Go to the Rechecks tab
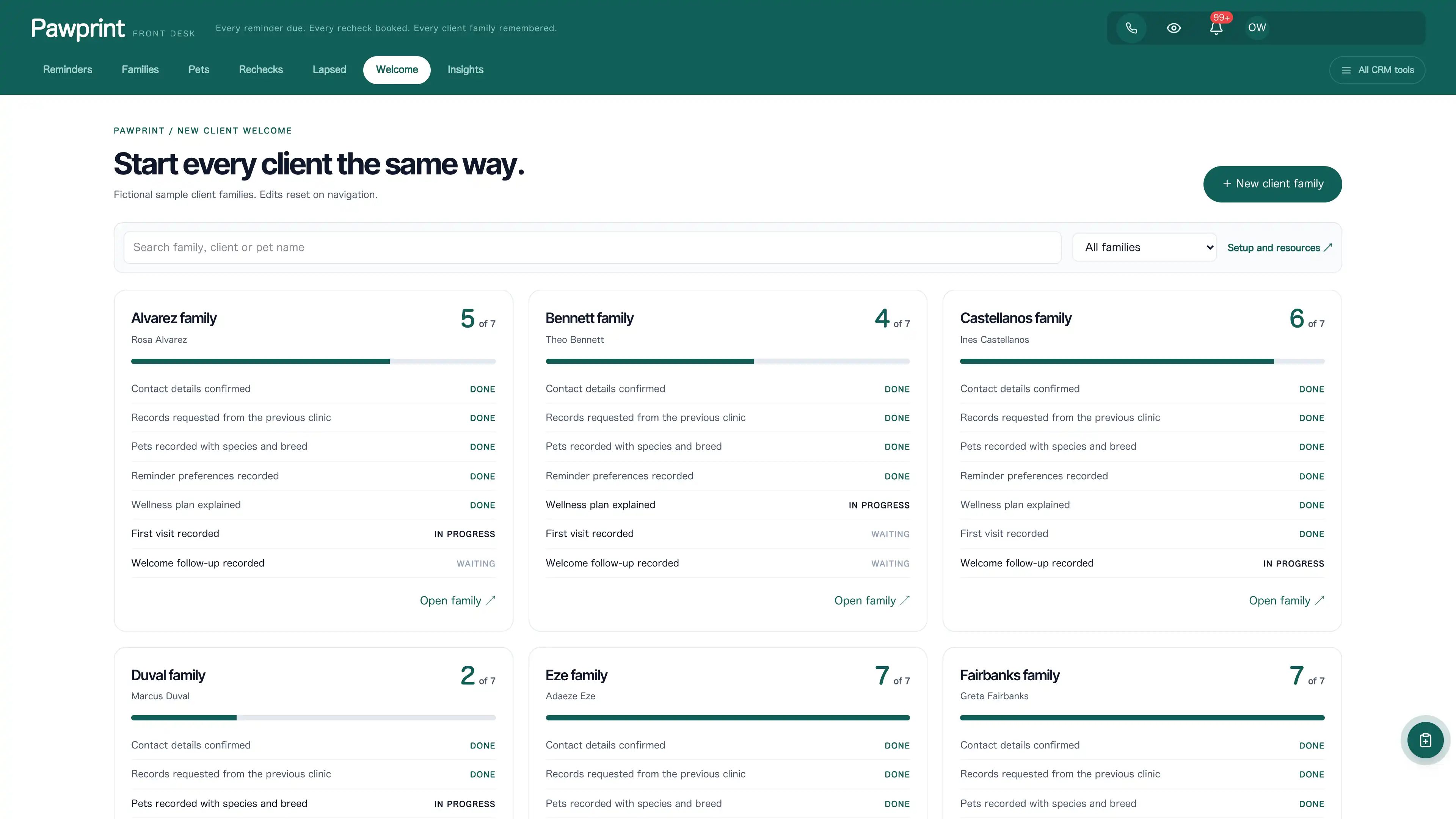 coord(260,69)
